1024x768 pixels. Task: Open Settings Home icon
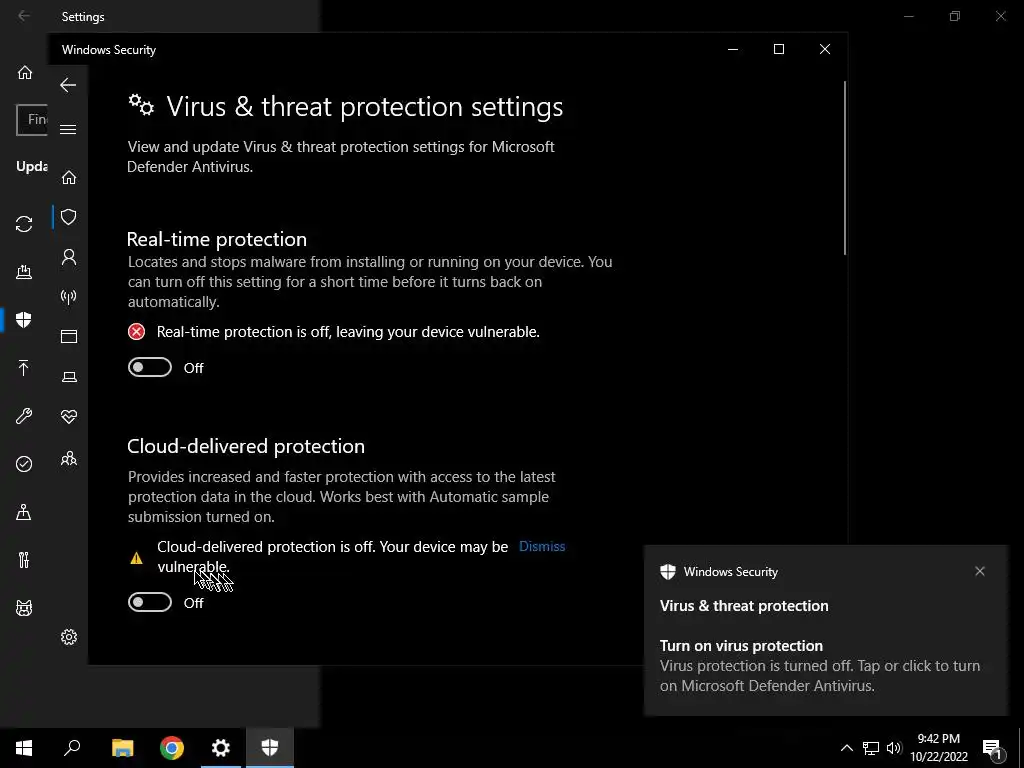click(x=25, y=72)
